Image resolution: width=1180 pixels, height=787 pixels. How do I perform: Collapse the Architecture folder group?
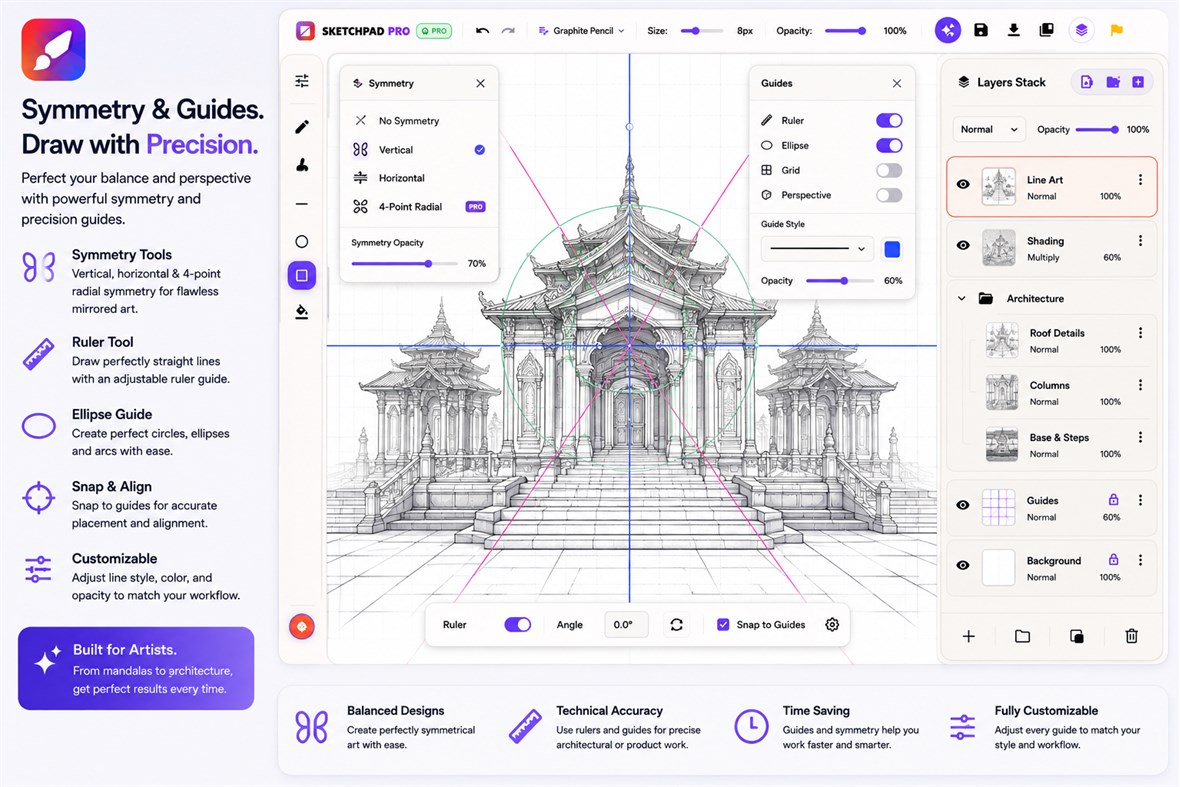click(x=961, y=299)
